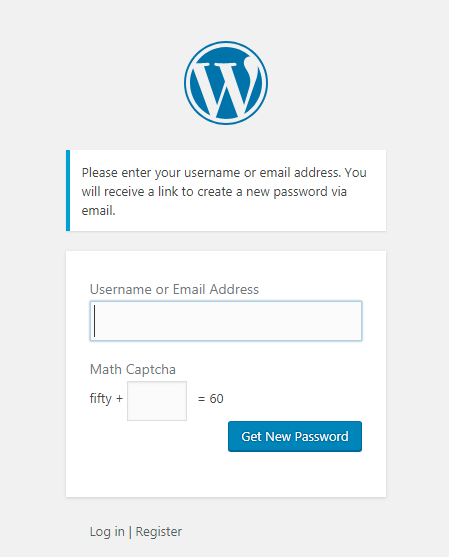This screenshot has height=557, width=449.
Task: Click the 'fifty +' captcha text
Action: [x=106, y=399]
